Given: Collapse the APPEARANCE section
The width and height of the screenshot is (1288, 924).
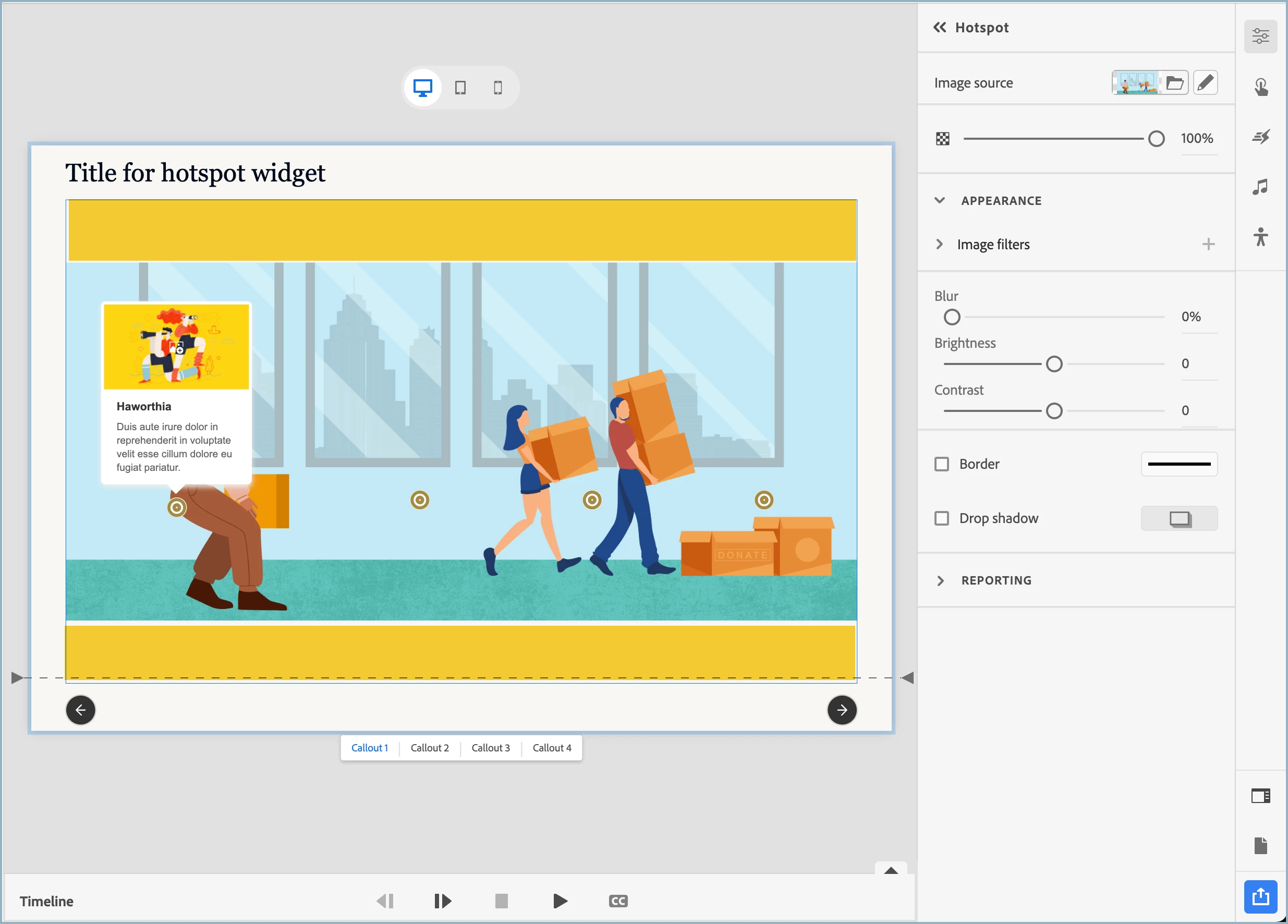Looking at the screenshot, I should coord(940,200).
